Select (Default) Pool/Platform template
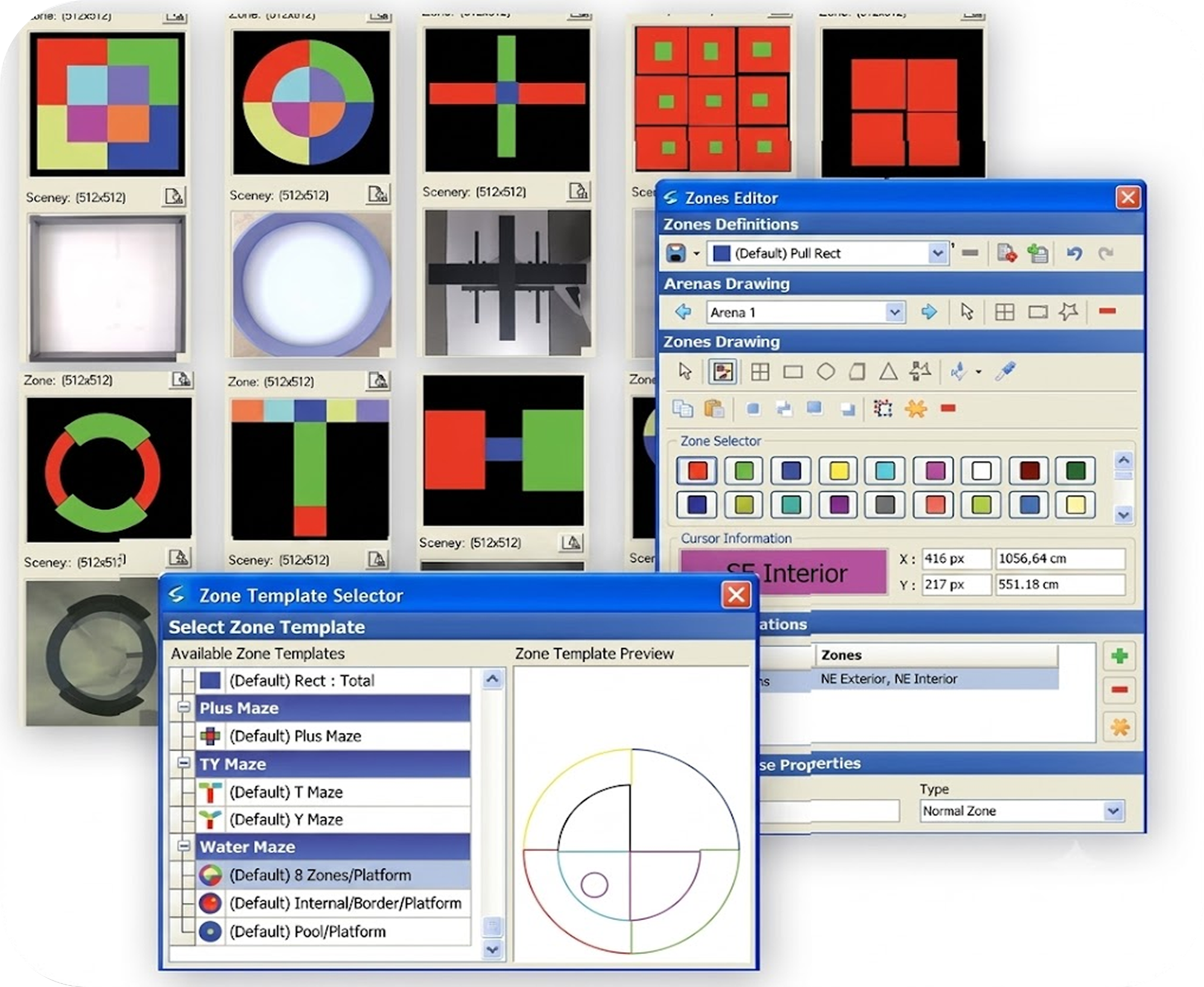Viewport: 1204px width, 987px height. point(334,931)
